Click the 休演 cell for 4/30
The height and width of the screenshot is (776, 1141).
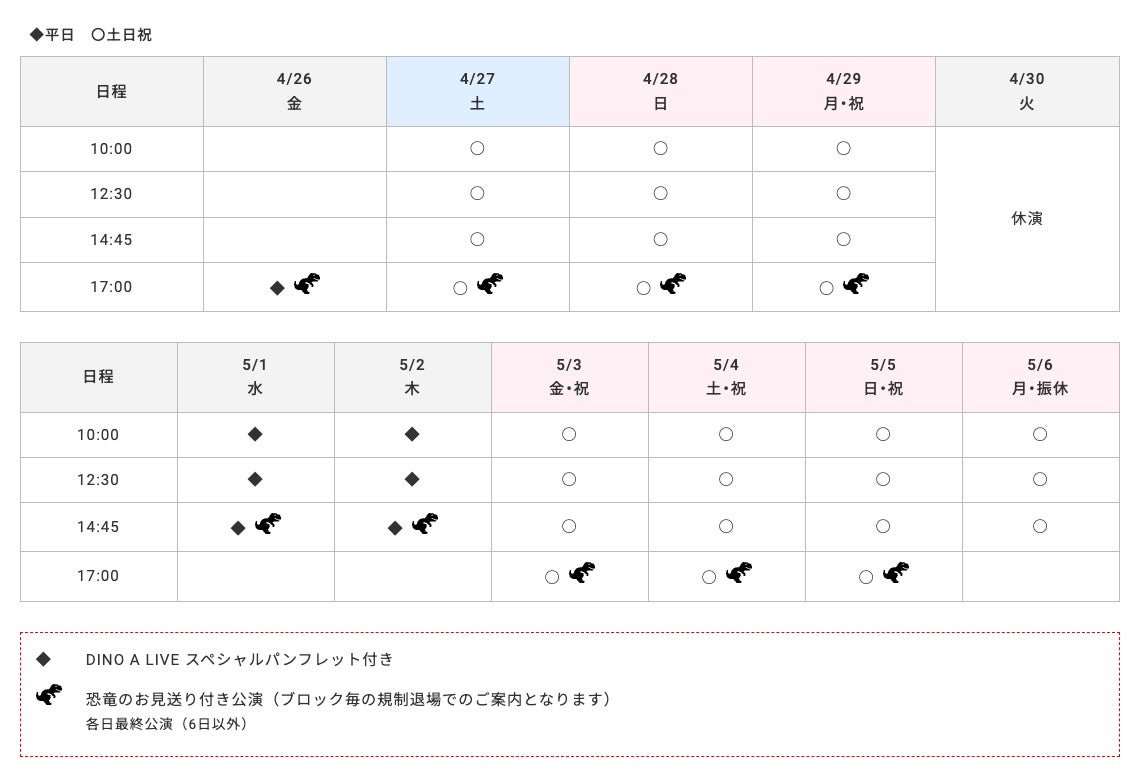(x=1027, y=218)
